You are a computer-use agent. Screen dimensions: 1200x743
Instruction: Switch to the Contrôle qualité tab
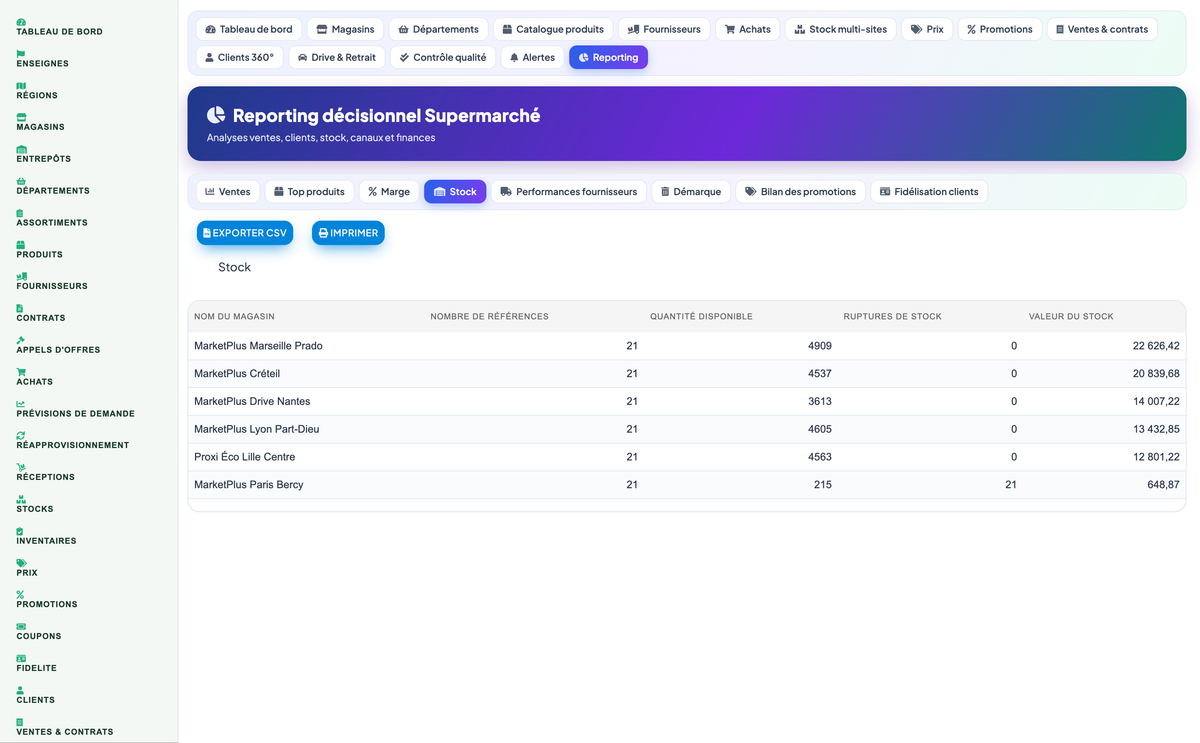443,57
